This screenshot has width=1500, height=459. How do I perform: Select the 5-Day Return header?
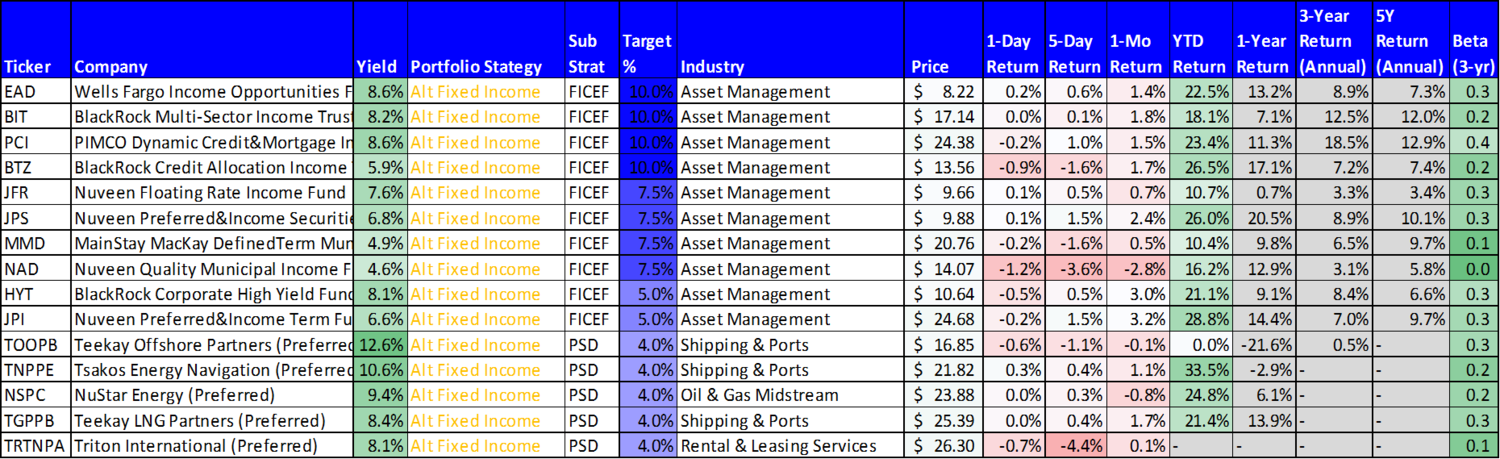(1075, 41)
